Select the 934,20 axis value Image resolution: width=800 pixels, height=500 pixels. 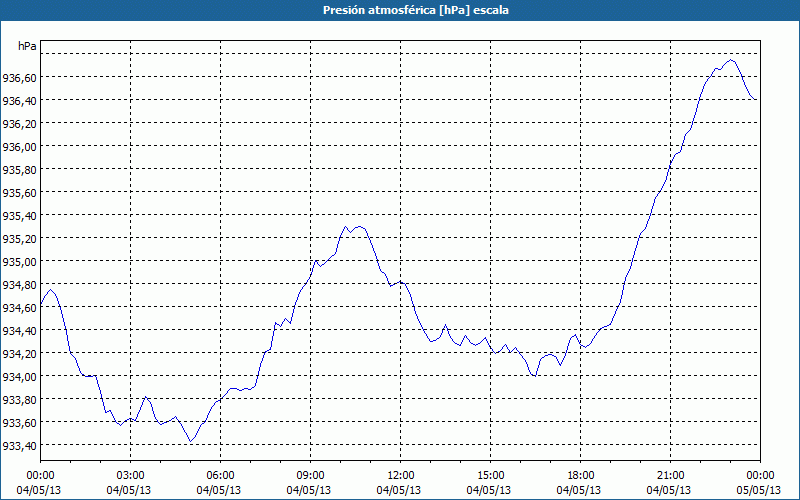[19, 354]
